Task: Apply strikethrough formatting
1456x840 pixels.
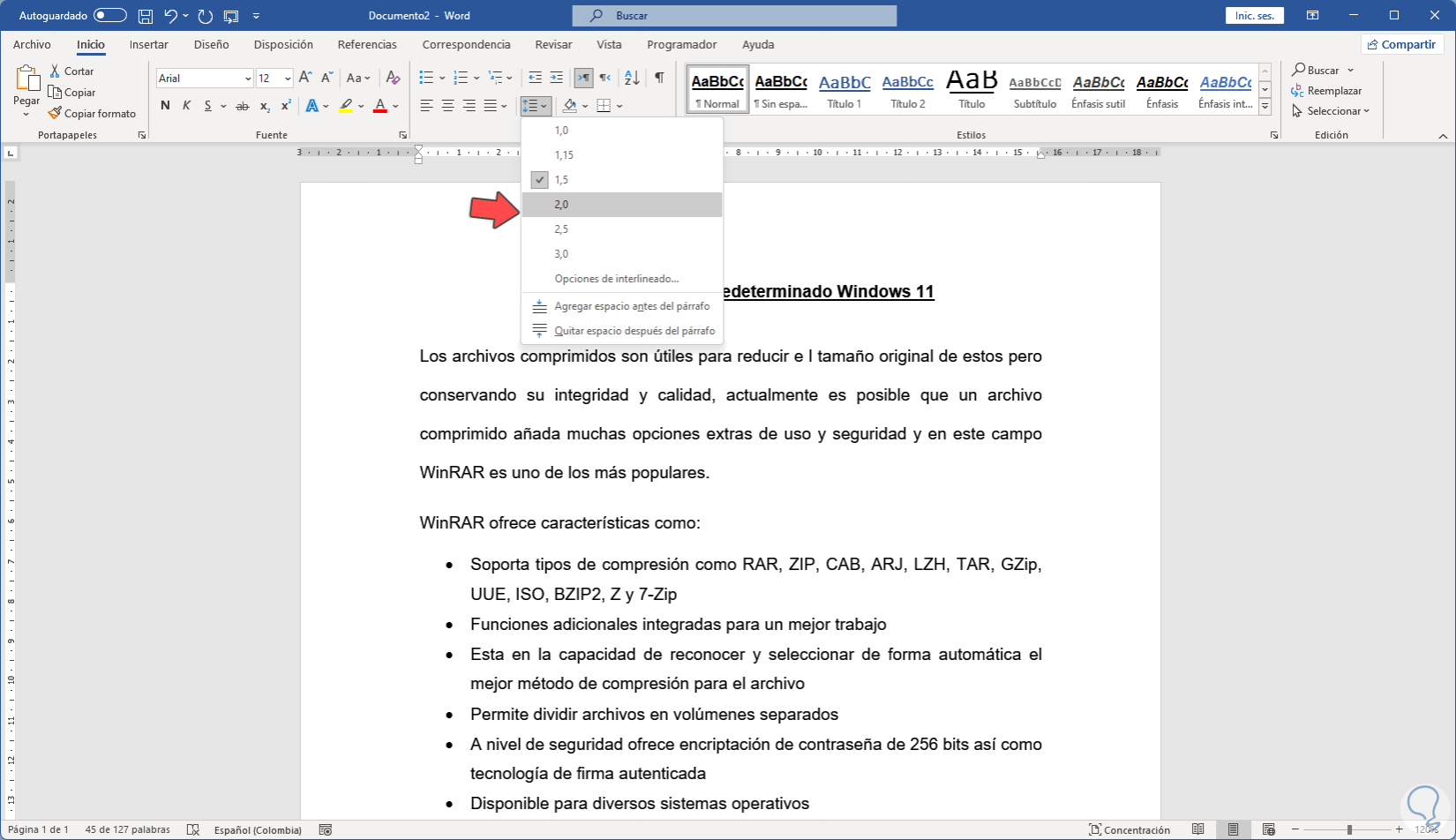Action: pos(243,106)
